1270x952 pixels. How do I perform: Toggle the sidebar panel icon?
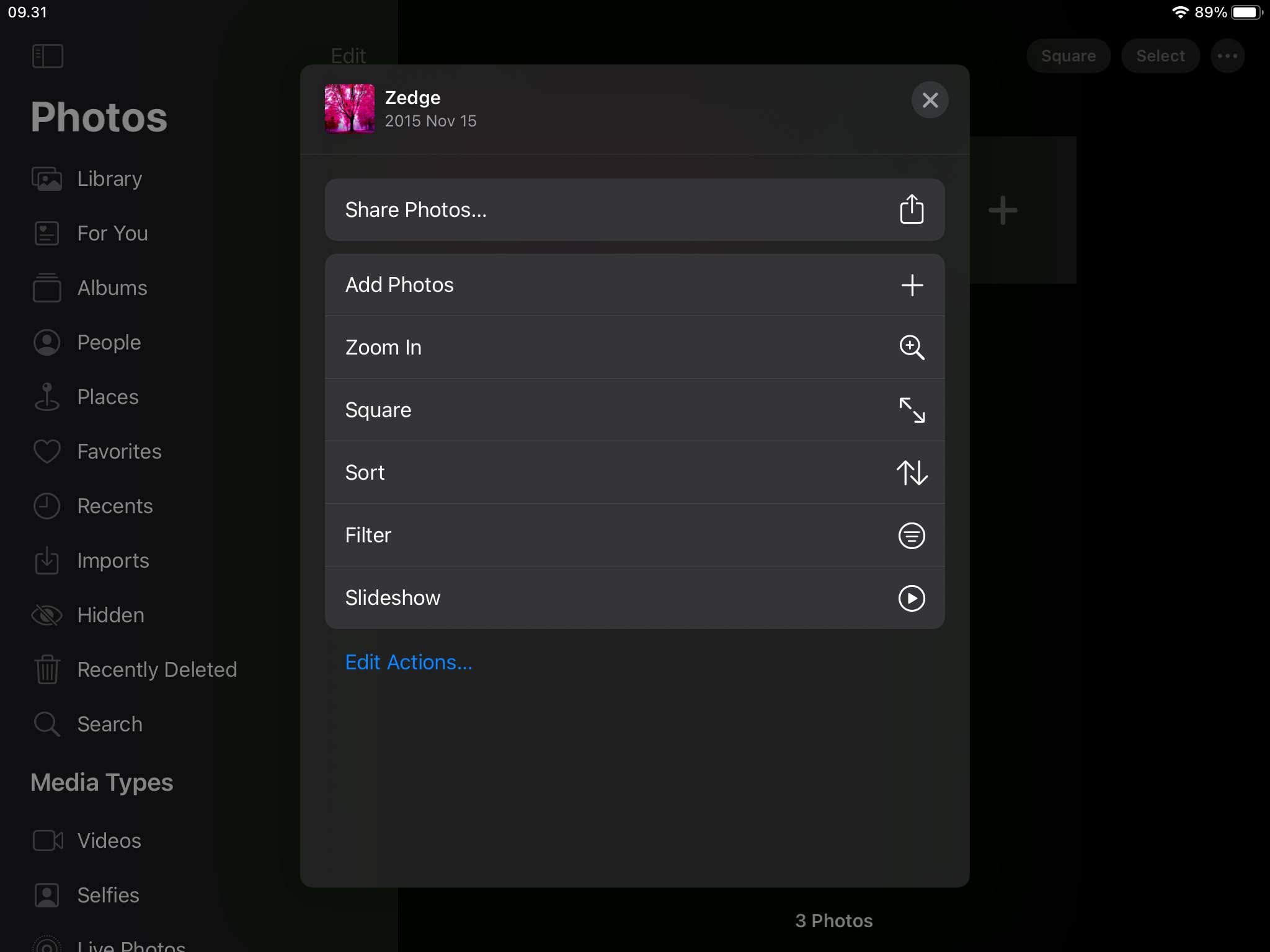pyautogui.click(x=47, y=56)
